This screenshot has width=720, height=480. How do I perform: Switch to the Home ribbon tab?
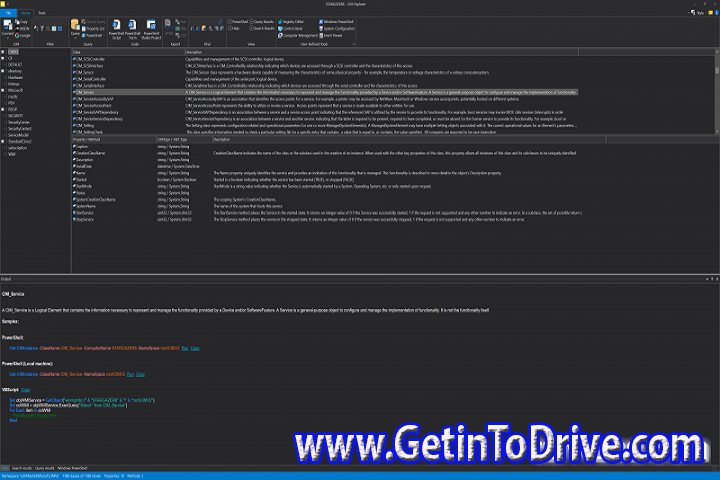coord(26,13)
